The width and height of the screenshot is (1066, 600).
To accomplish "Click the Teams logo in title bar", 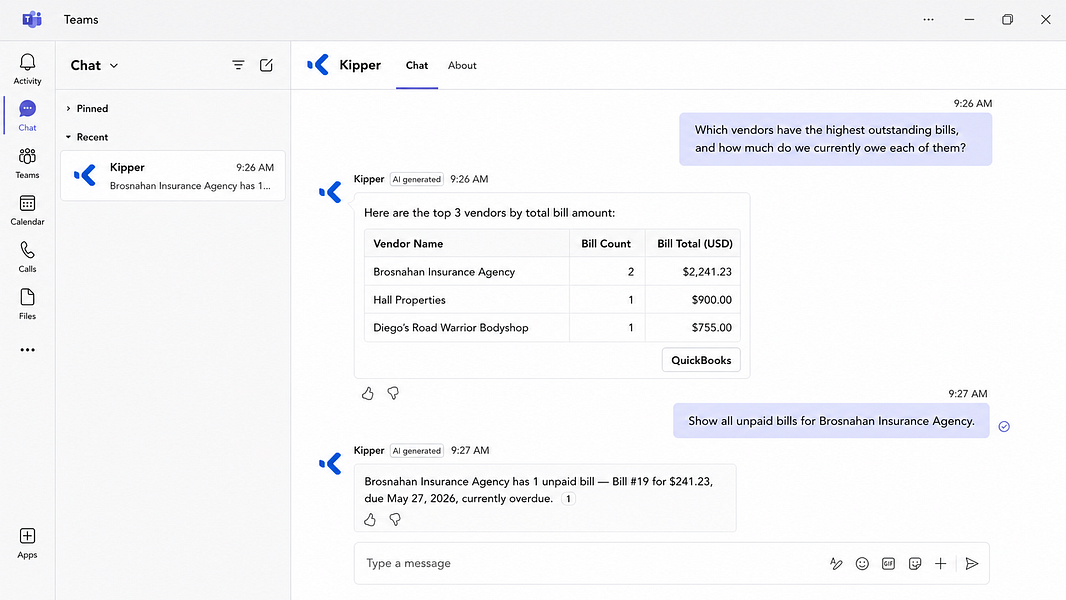I will click(31, 20).
